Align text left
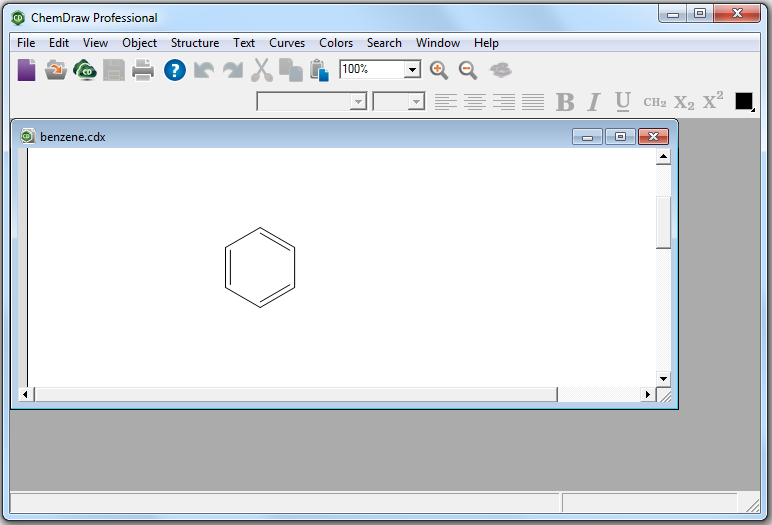The image size is (772, 525). point(446,102)
